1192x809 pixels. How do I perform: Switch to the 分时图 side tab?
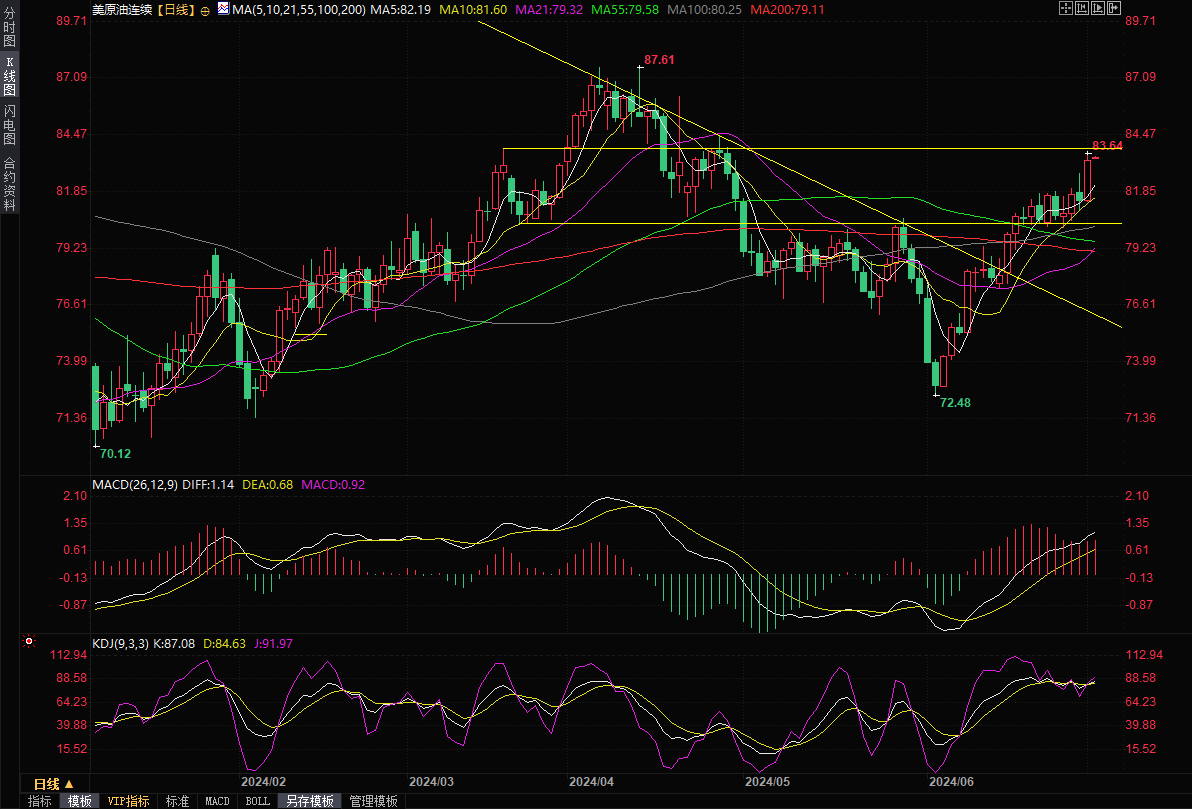[x=9, y=32]
